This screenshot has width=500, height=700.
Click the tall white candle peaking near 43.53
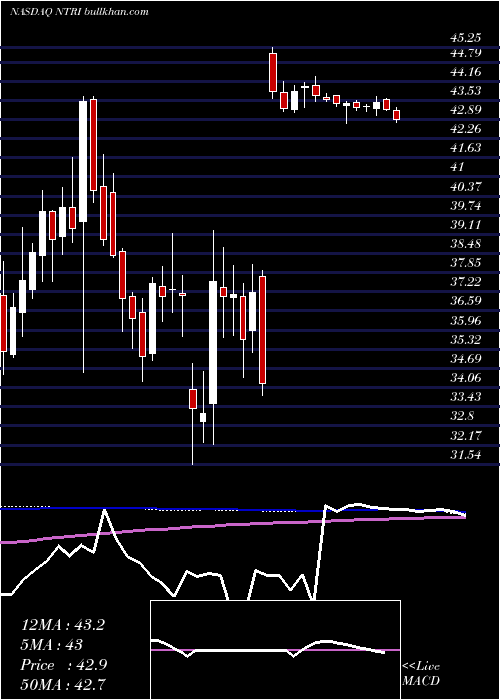click(83, 161)
